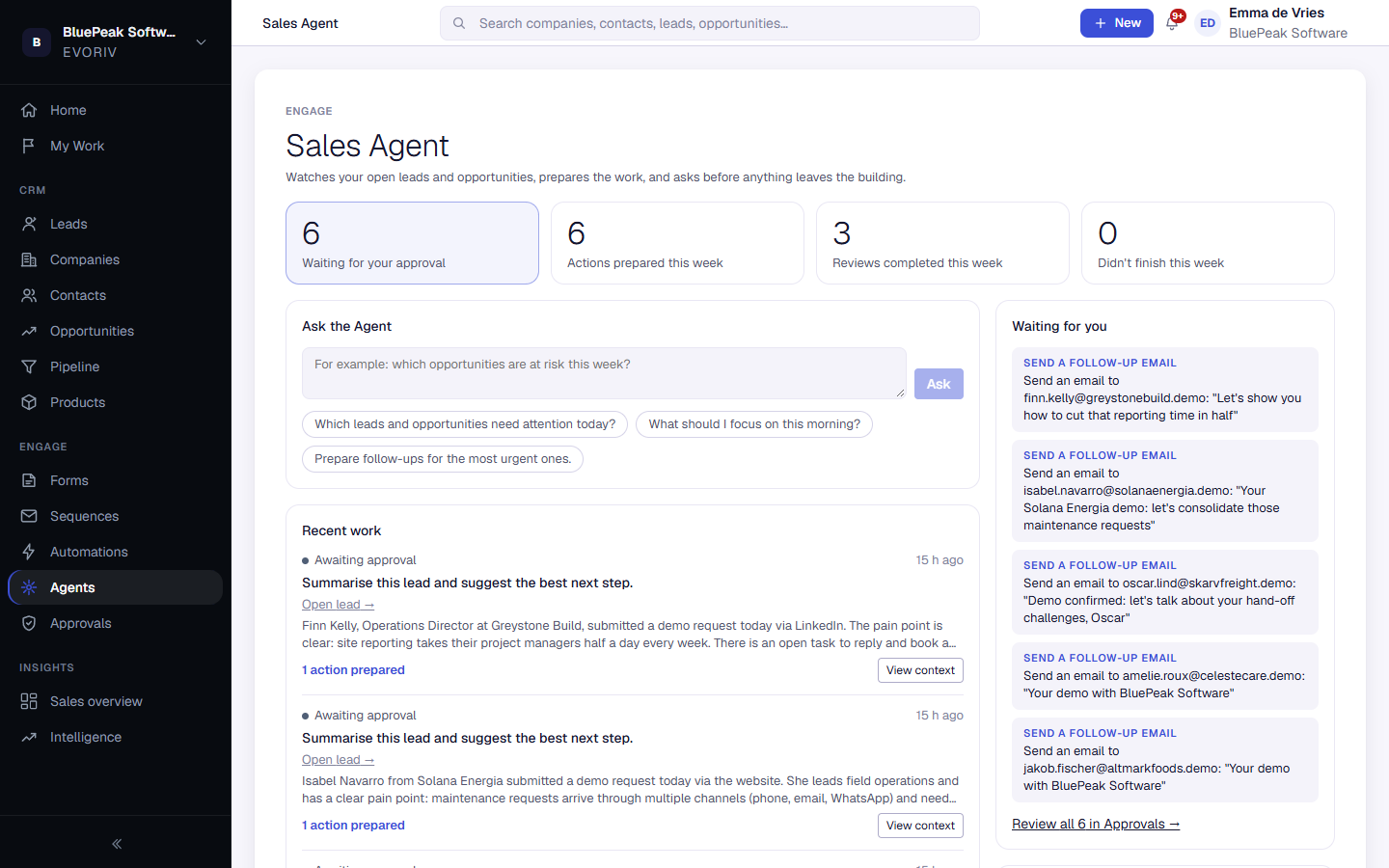Image resolution: width=1389 pixels, height=868 pixels.
Task: Choose 'What should I focus on this morning?' suggestion
Action: [x=754, y=424]
